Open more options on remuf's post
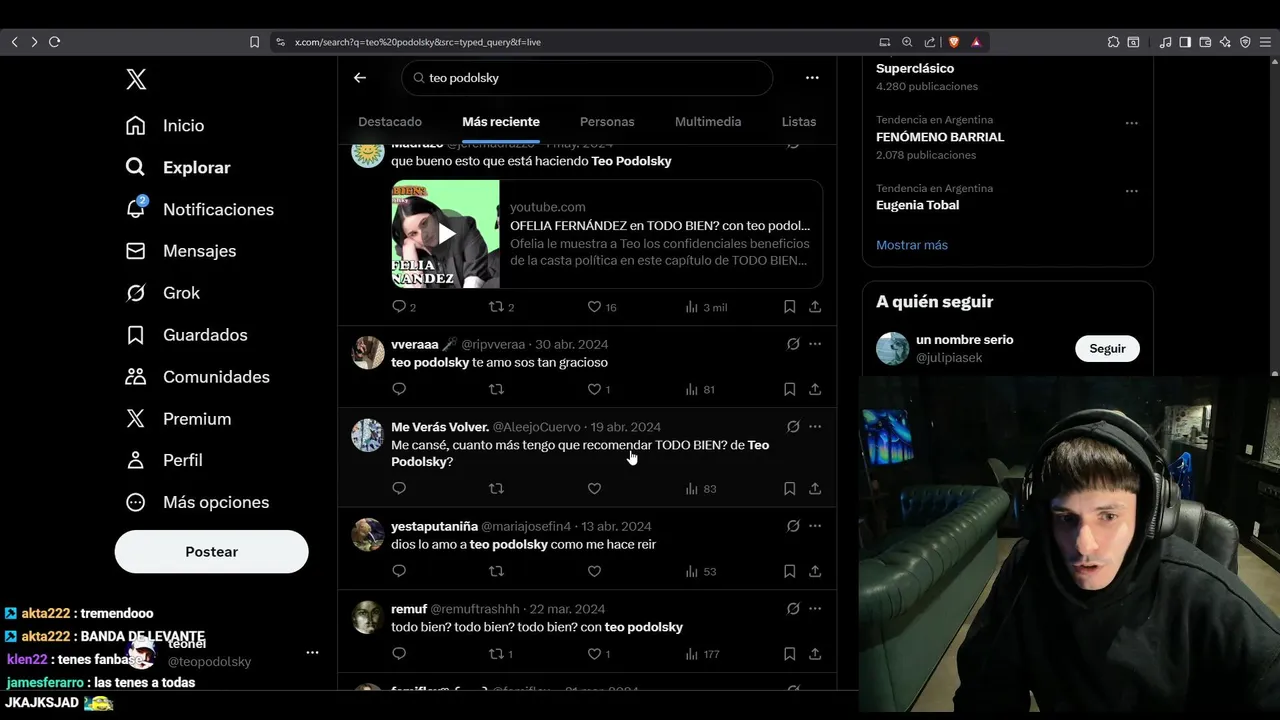Viewport: 1280px width, 720px height. tap(815, 608)
